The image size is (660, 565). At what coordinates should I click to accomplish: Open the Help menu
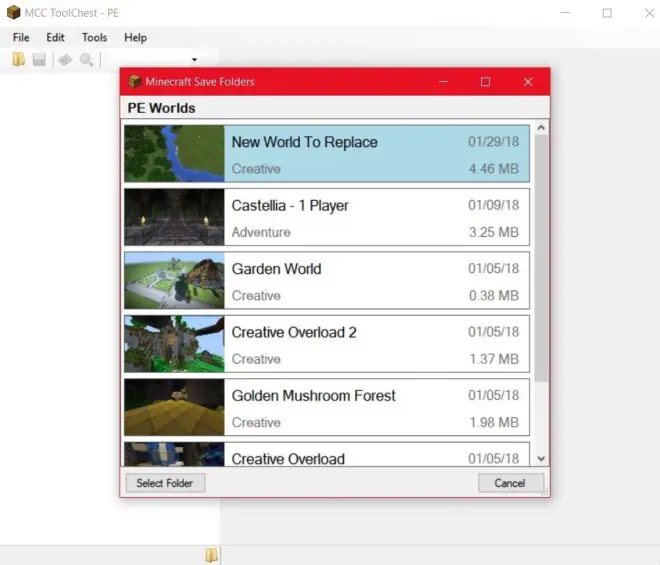[136, 37]
